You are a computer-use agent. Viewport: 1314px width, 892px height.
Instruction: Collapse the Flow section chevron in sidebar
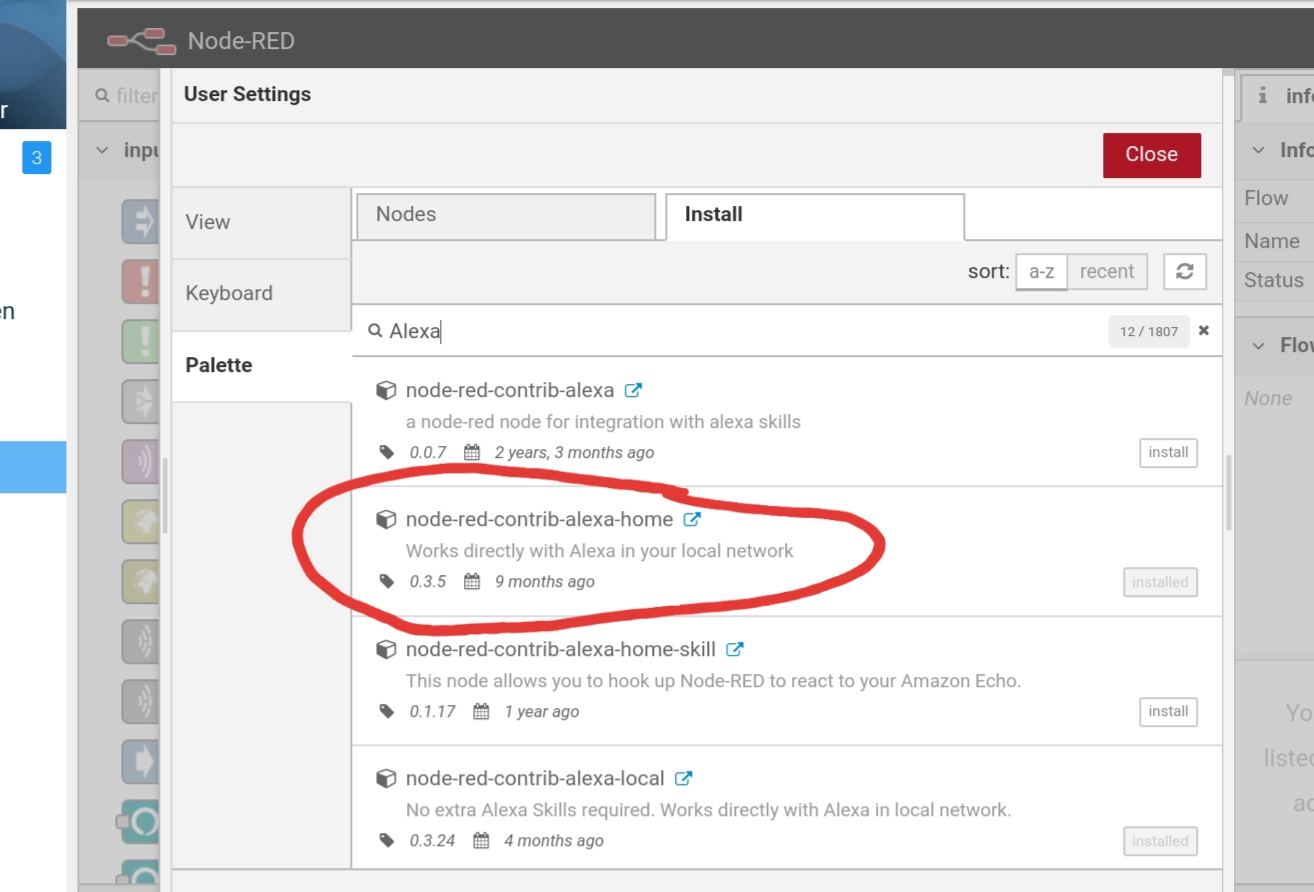[x=1258, y=345]
